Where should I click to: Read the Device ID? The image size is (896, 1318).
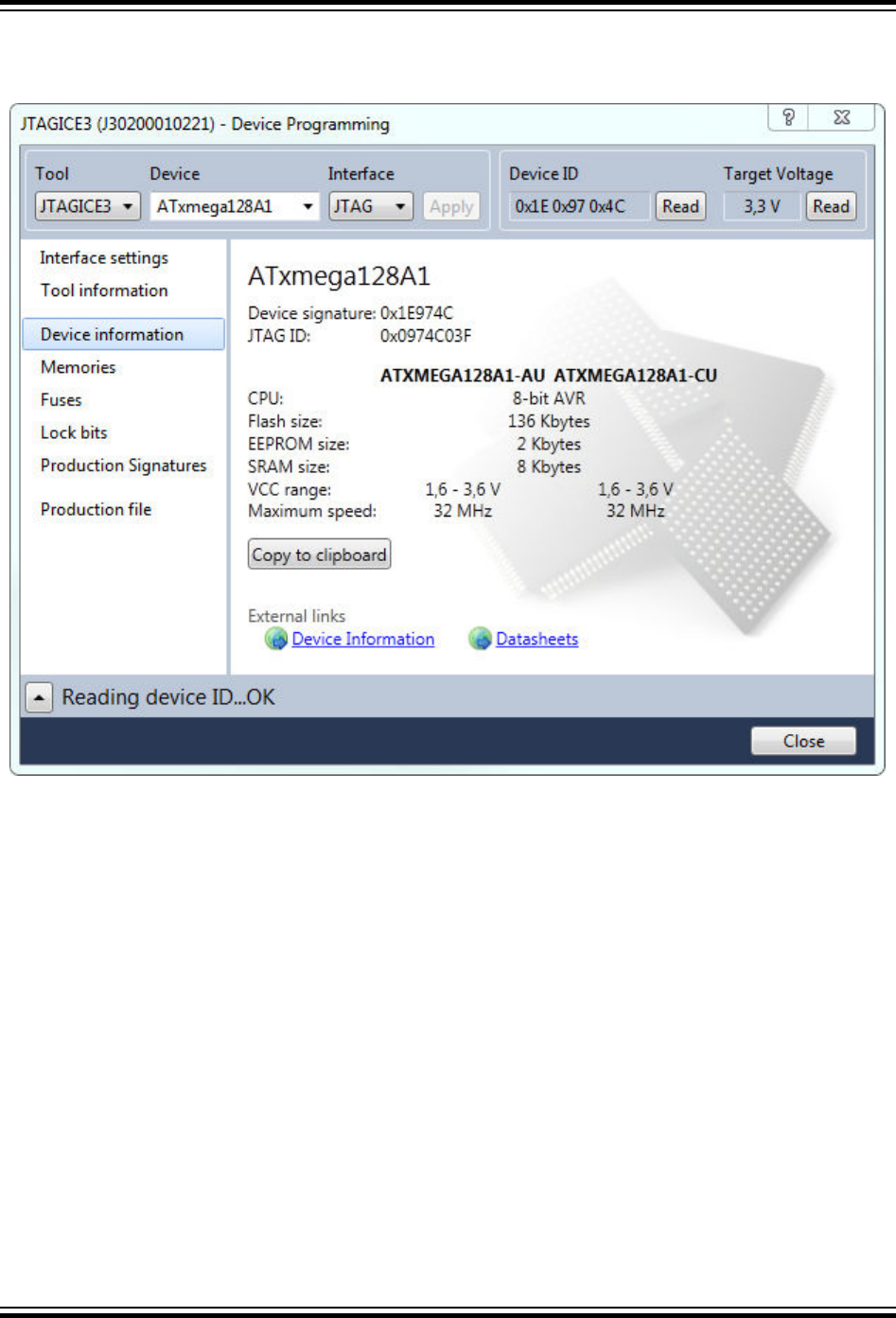(680, 206)
